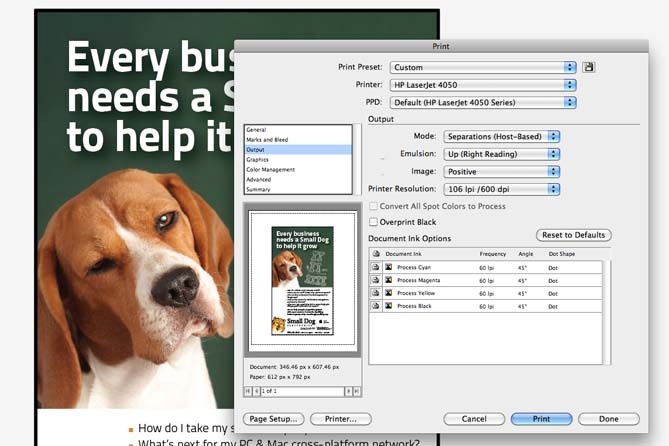Enable Convert All Spot Colors to Process
The image size is (669, 446).
tap(373, 206)
